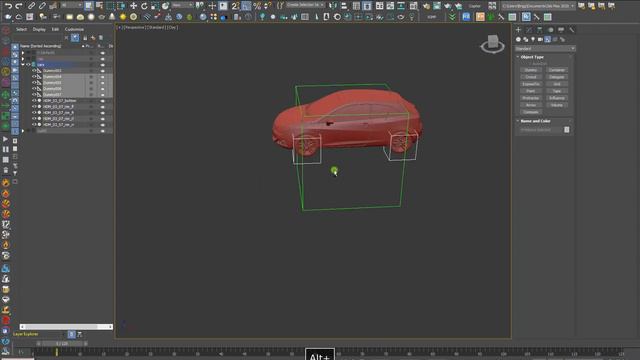Open the Customize menu in the scene explorer
This screenshot has height=360, width=640.
pyautogui.click(x=74, y=29)
